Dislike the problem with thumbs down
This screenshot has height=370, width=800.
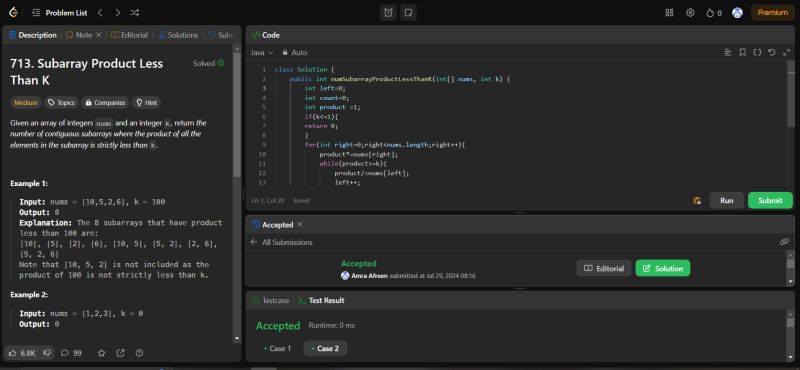pos(47,353)
